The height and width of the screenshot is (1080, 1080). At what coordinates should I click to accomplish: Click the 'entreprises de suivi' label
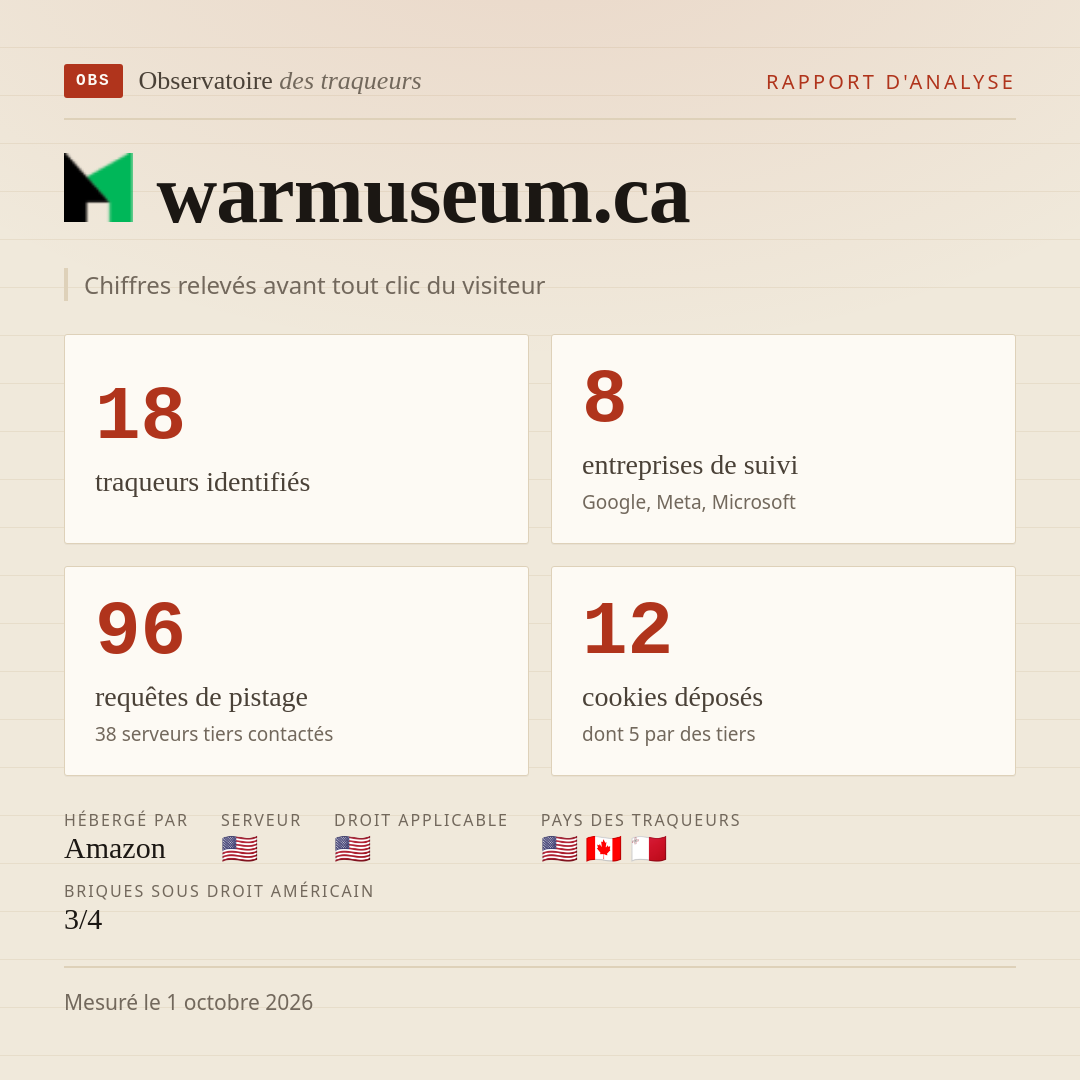pos(689,465)
